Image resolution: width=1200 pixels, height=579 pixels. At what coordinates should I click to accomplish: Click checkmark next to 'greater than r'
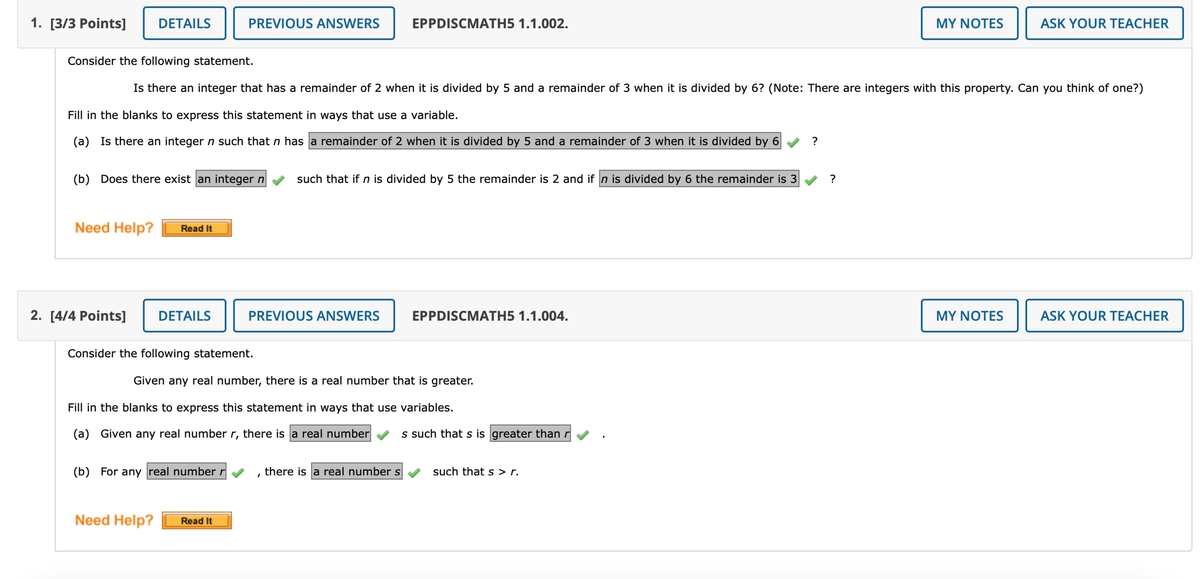(583, 434)
